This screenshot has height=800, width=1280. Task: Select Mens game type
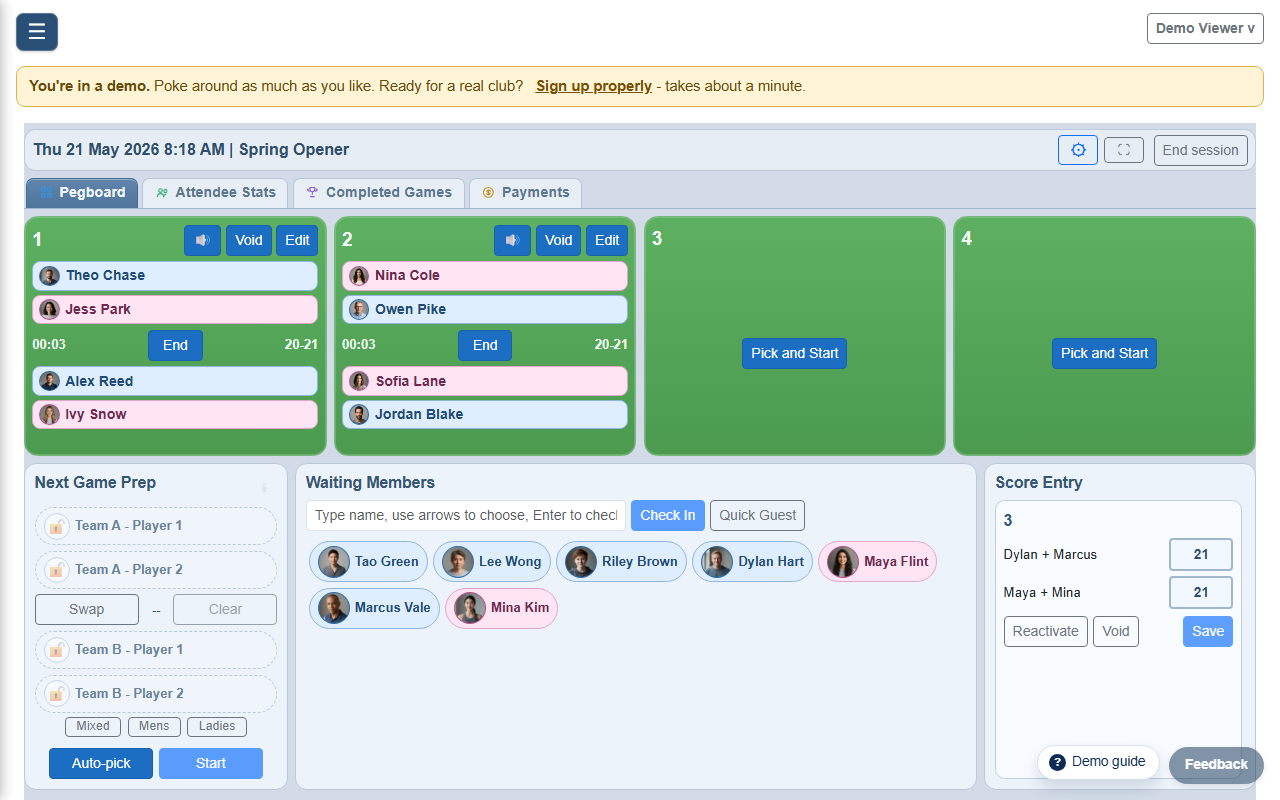coord(154,727)
